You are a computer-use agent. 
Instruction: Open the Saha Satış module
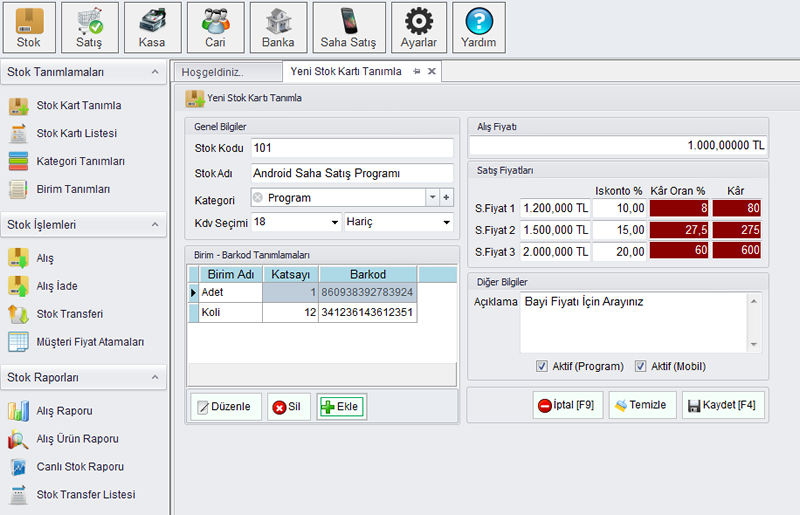click(349, 28)
